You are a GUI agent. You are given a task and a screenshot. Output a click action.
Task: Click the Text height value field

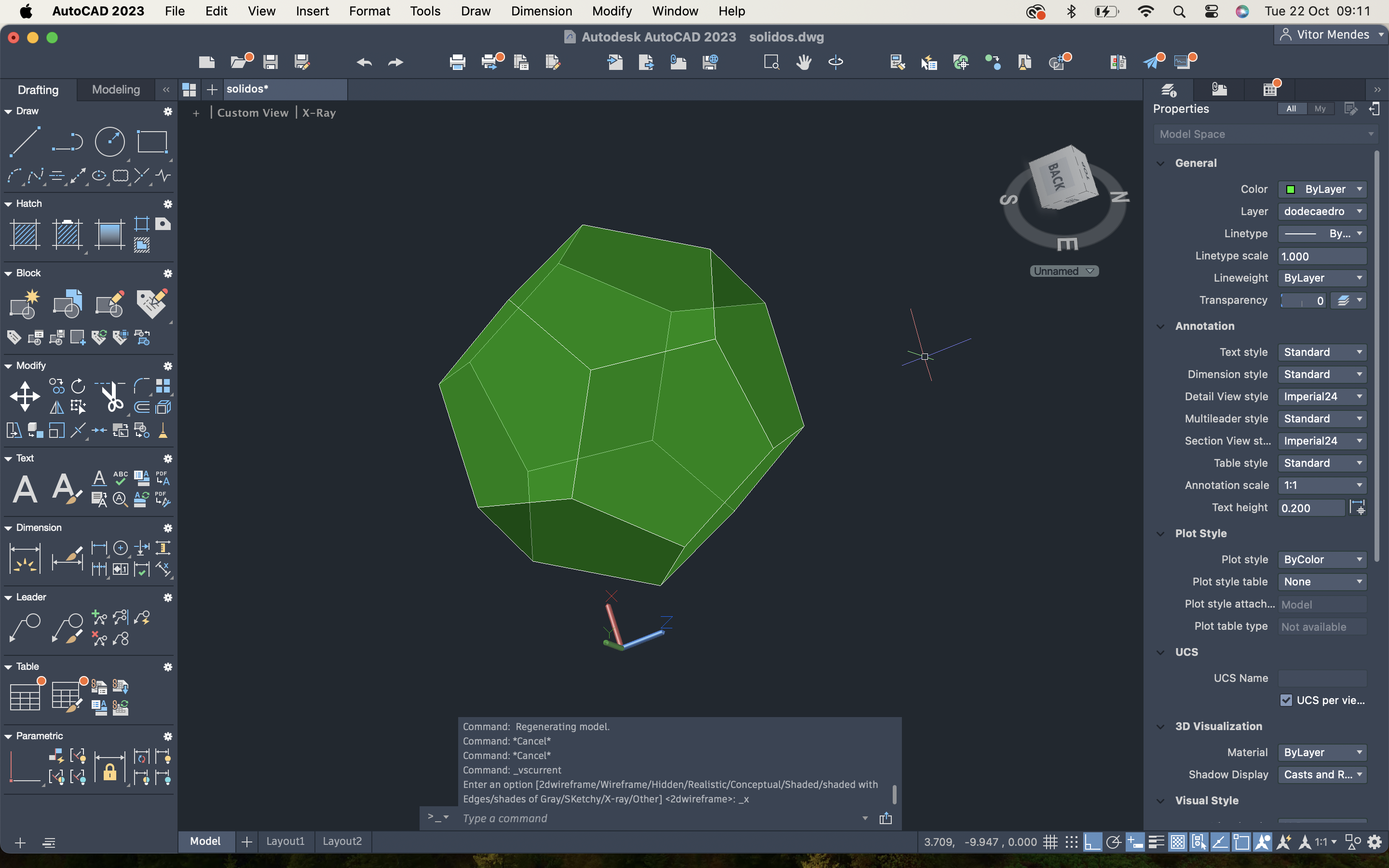(1311, 507)
